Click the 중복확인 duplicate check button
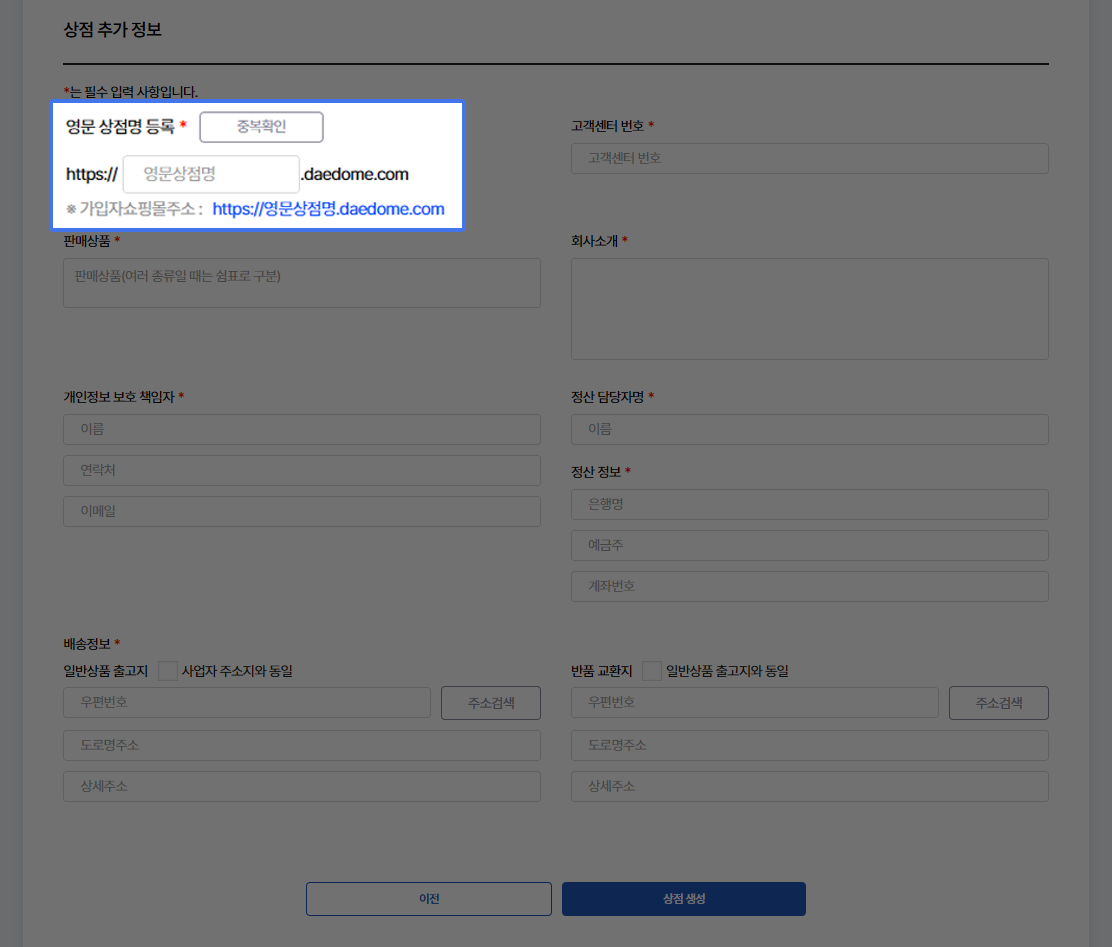 [x=261, y=127]
